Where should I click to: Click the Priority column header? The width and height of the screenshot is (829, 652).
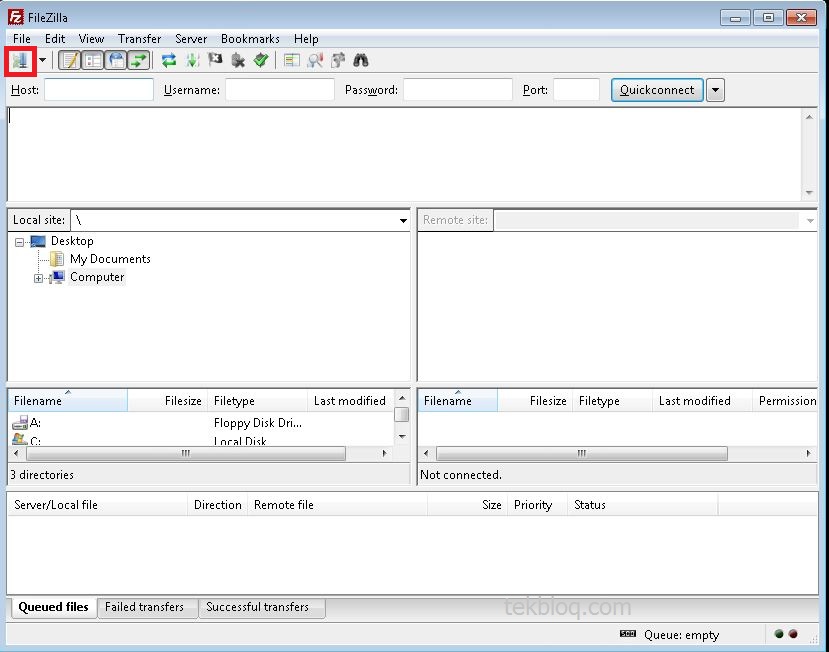coord(537,505)
